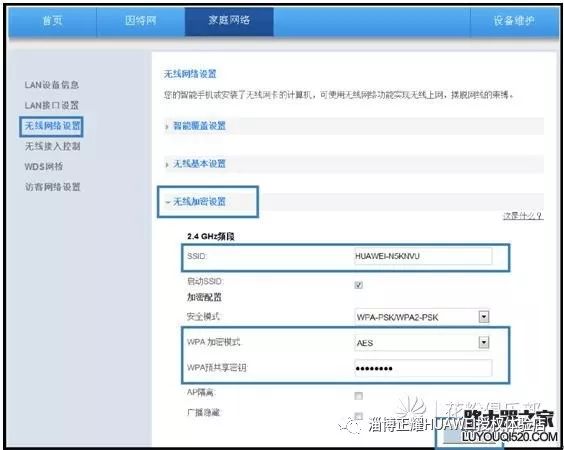
Task: Click the SSID input field
Action: click(423, 256)
